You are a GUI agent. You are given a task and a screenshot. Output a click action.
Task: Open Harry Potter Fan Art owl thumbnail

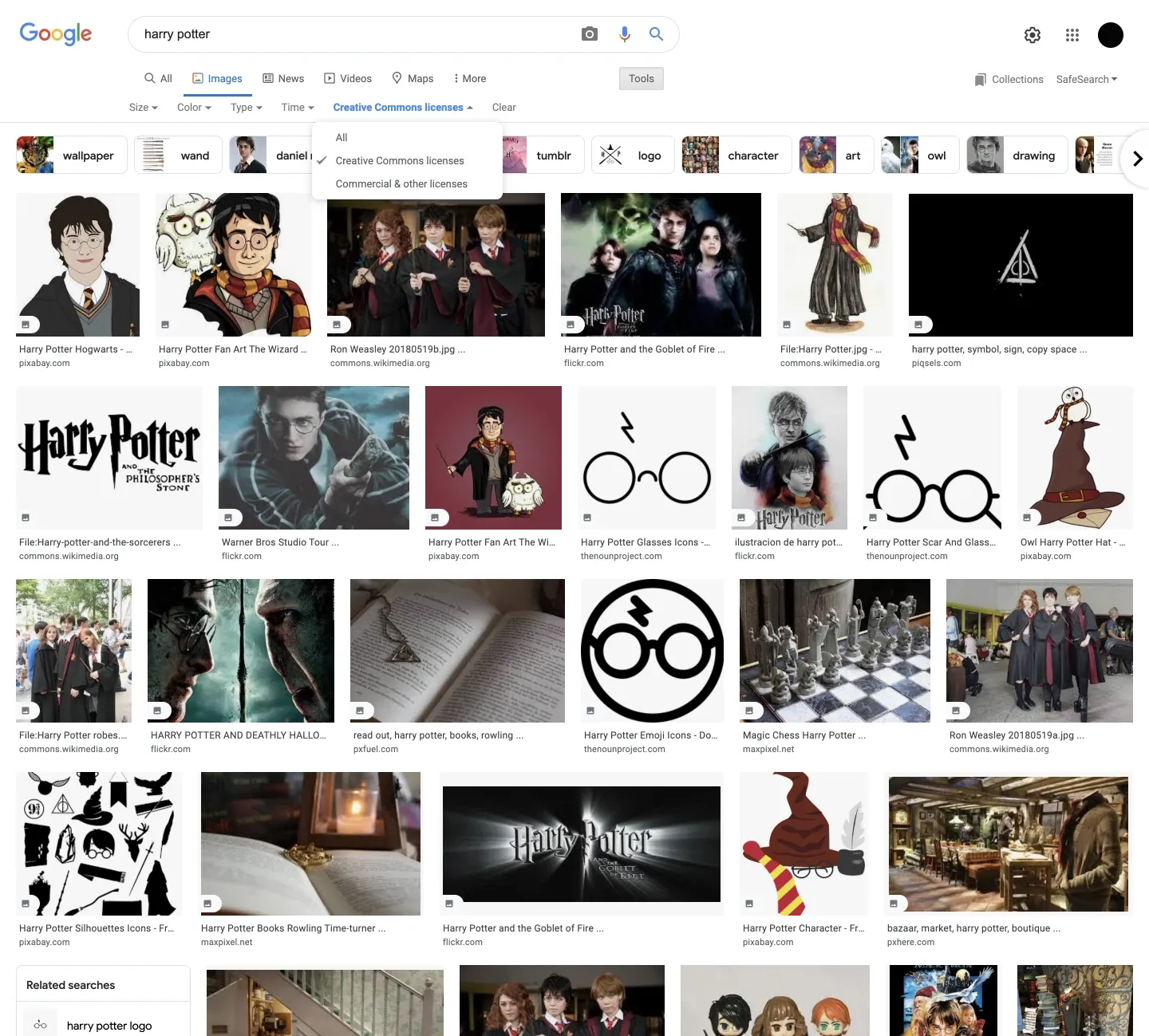coord(233,264)
